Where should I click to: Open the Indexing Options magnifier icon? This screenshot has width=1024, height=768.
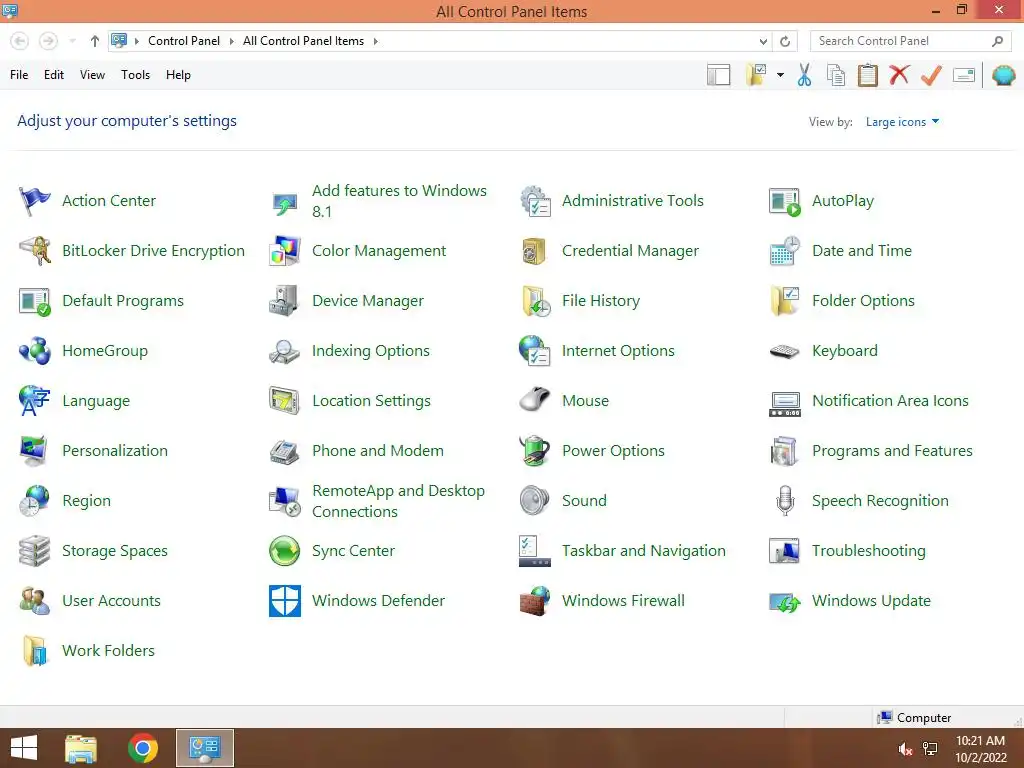[x=285, y=351]
